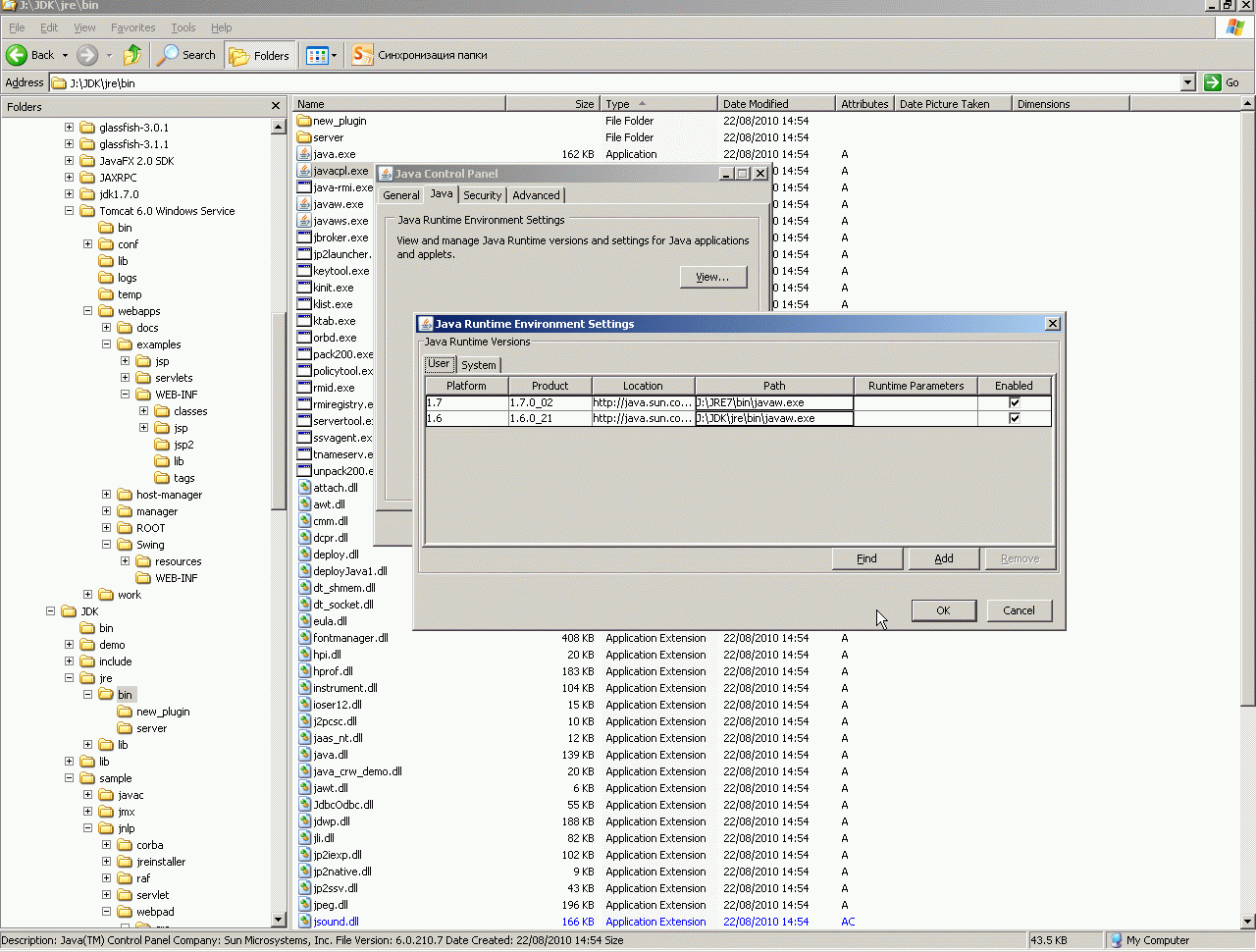This screenshot has height=952, width=1256.
Task: Select the awt.dll file in list
Action: coord(329,504)
